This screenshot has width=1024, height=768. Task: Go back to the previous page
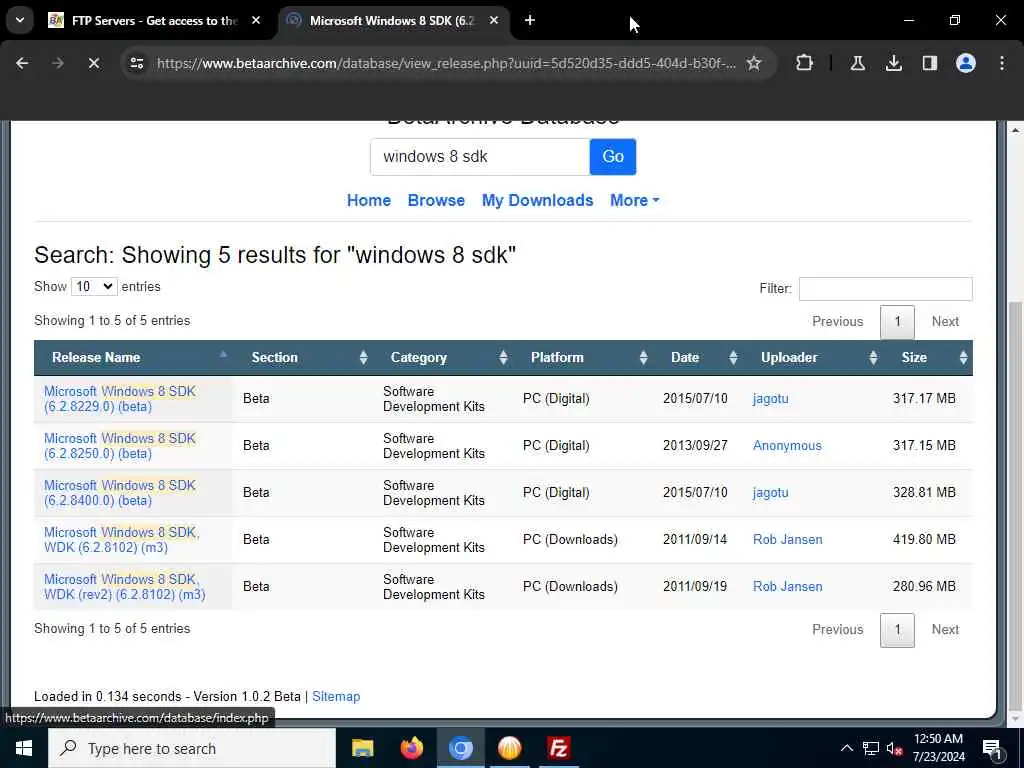22,63
